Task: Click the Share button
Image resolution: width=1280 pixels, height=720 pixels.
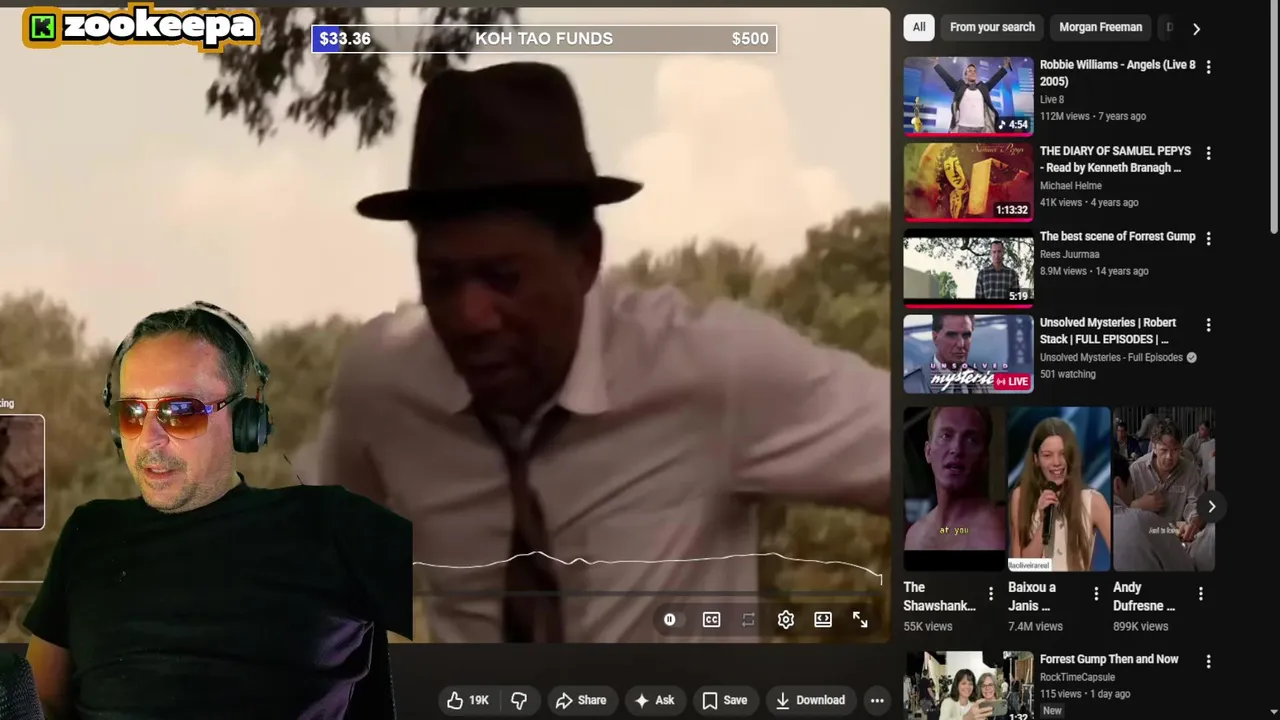Action: (x=581, y=700)
